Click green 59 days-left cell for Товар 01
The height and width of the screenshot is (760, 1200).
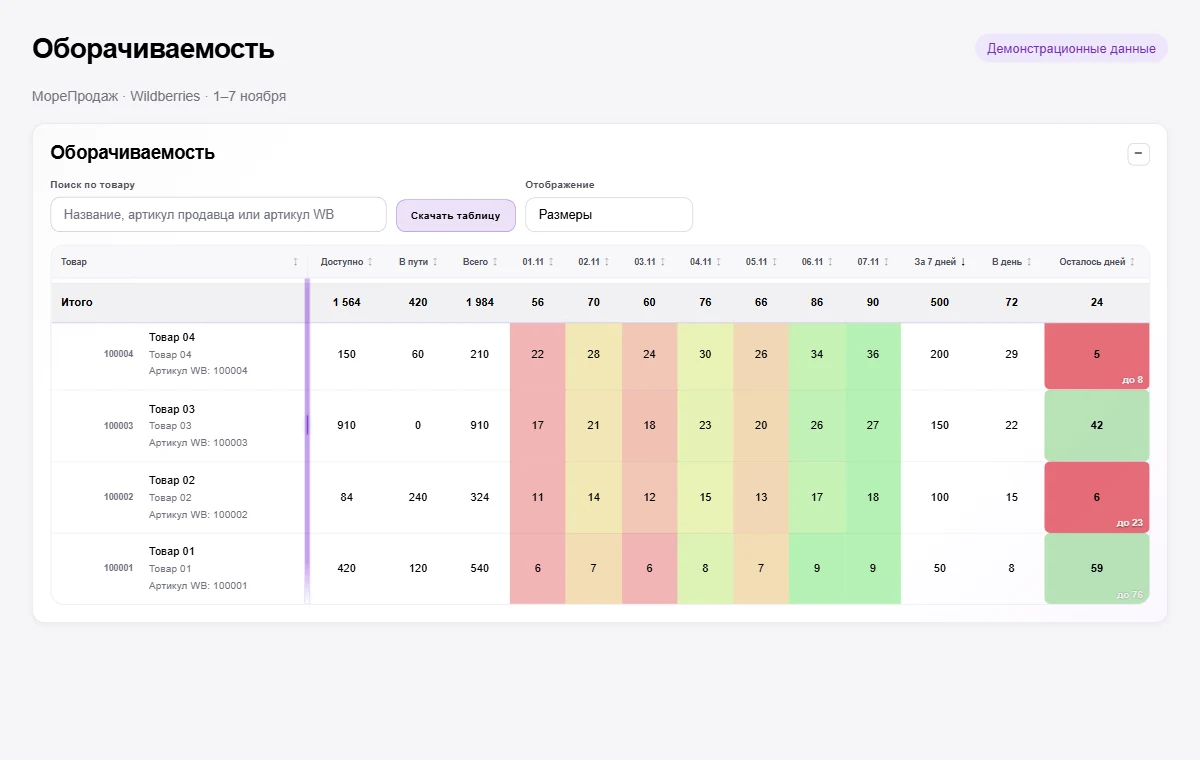[1097, 569]
